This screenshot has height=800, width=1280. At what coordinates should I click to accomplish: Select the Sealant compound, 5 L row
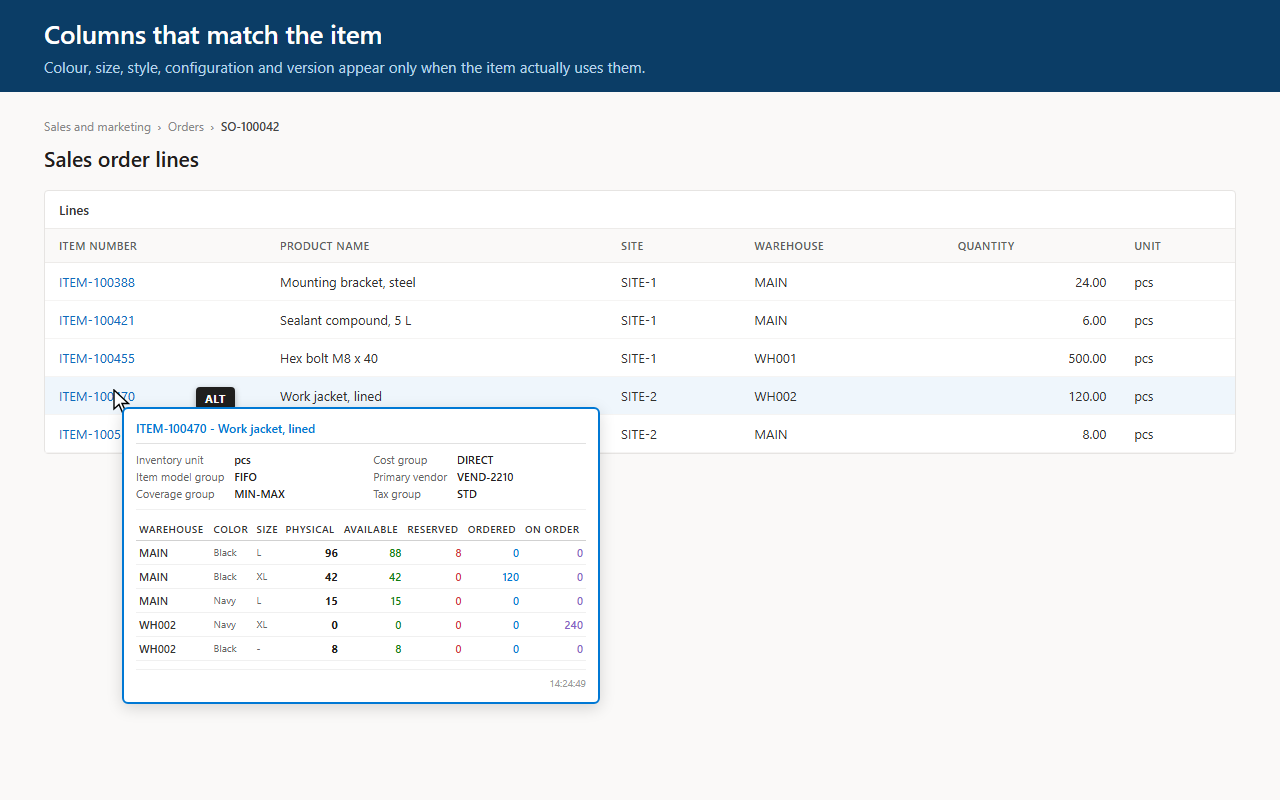[x=640, y=321]
